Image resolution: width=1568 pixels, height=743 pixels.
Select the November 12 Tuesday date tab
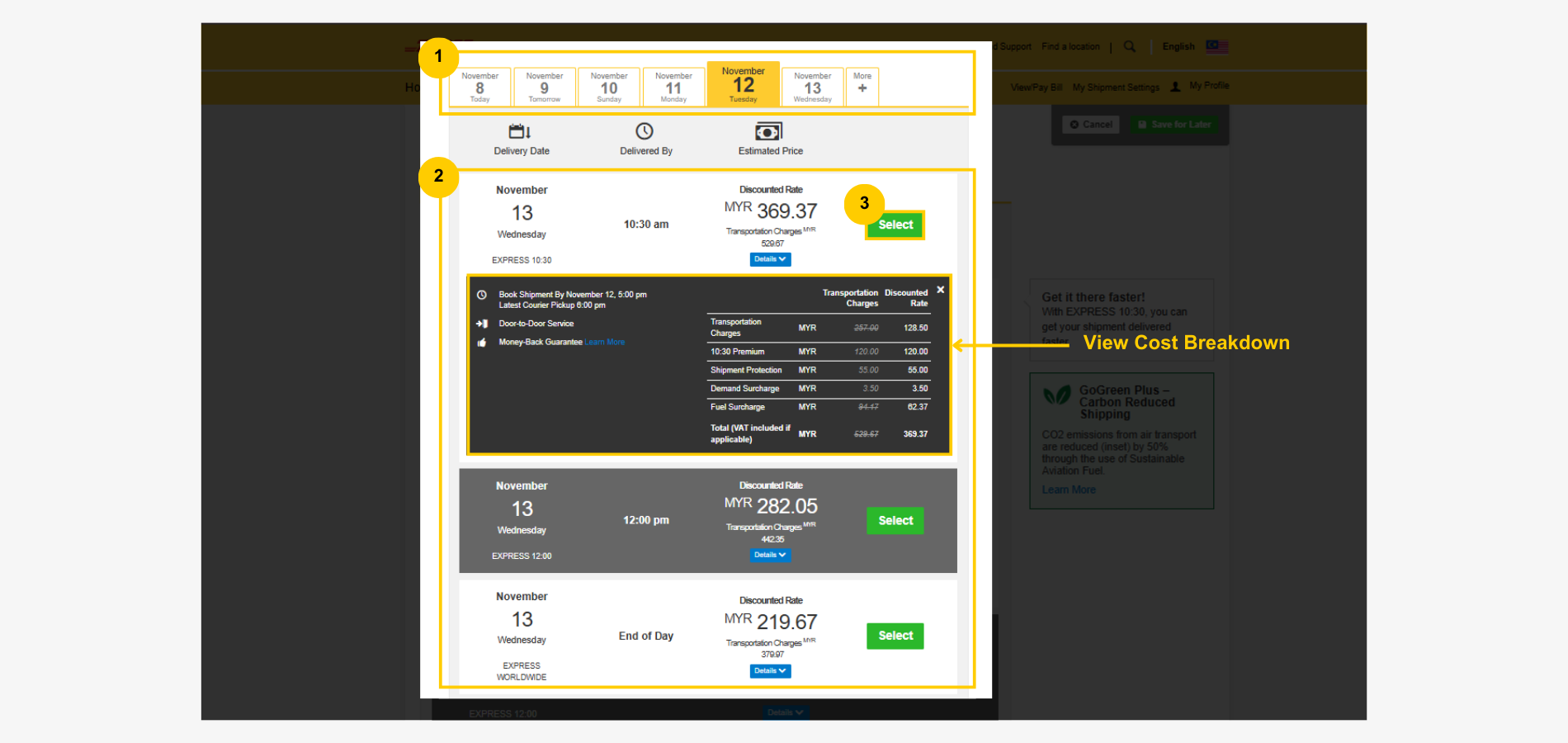[744, 84]
